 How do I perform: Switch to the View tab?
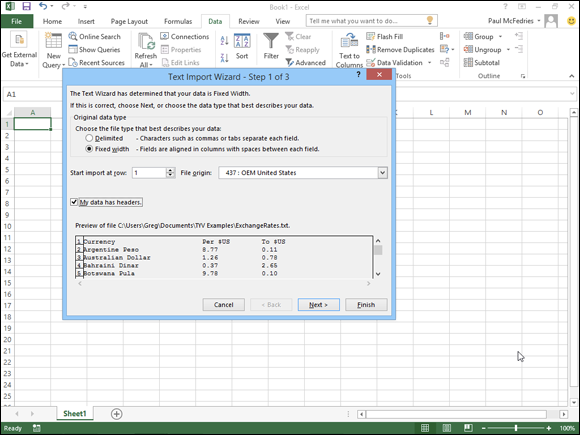282,21
